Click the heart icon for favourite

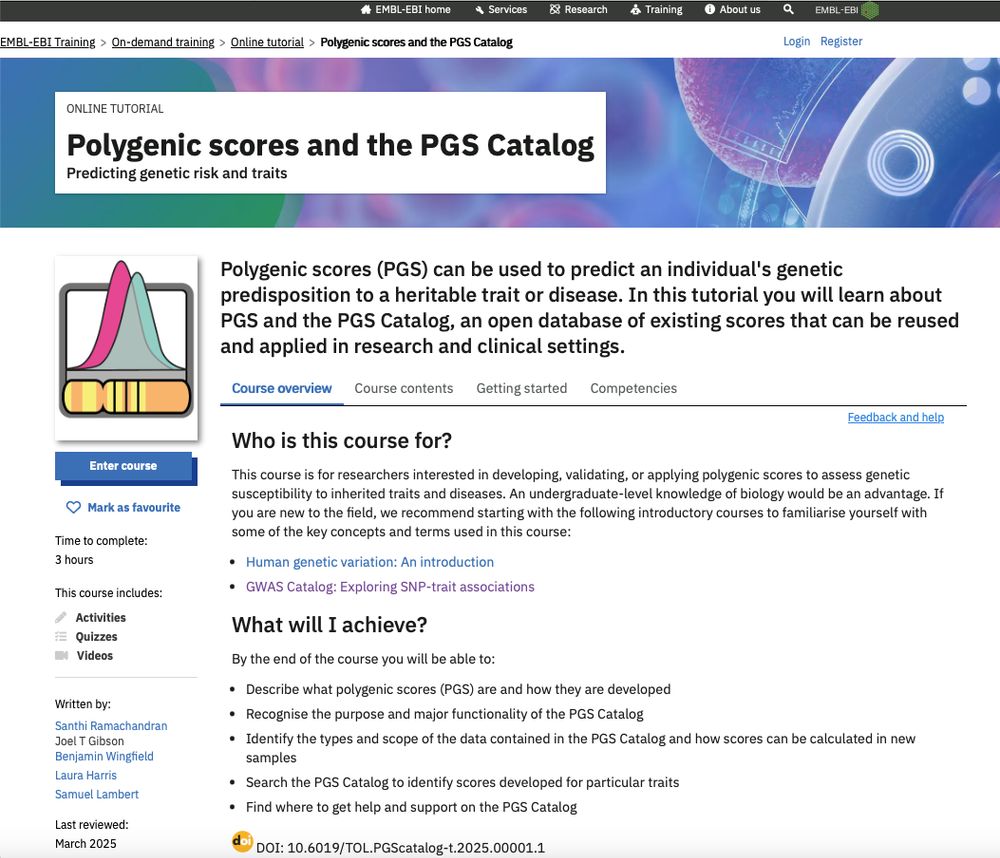tap(73, 507)
